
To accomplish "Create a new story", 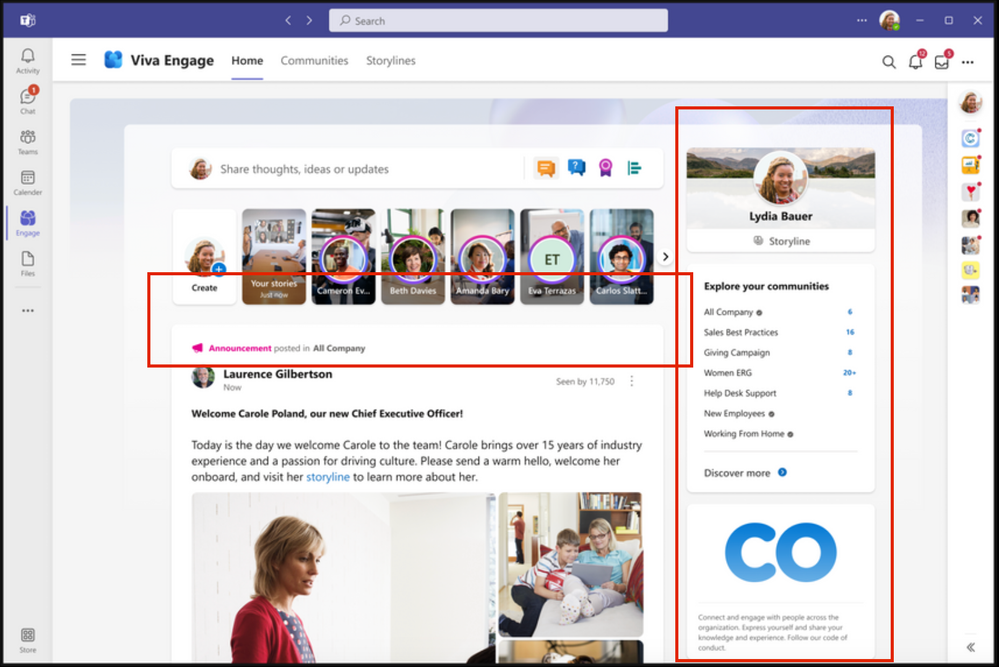I will pos(204,257).
